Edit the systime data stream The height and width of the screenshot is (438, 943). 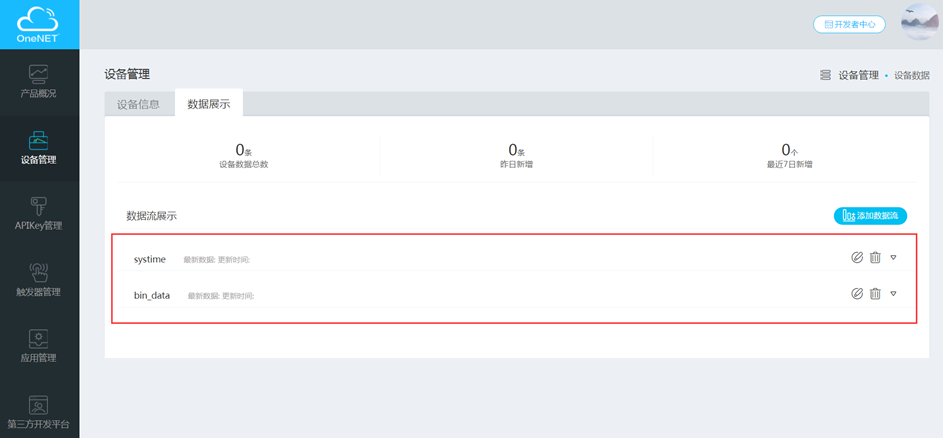pos(857,258)
